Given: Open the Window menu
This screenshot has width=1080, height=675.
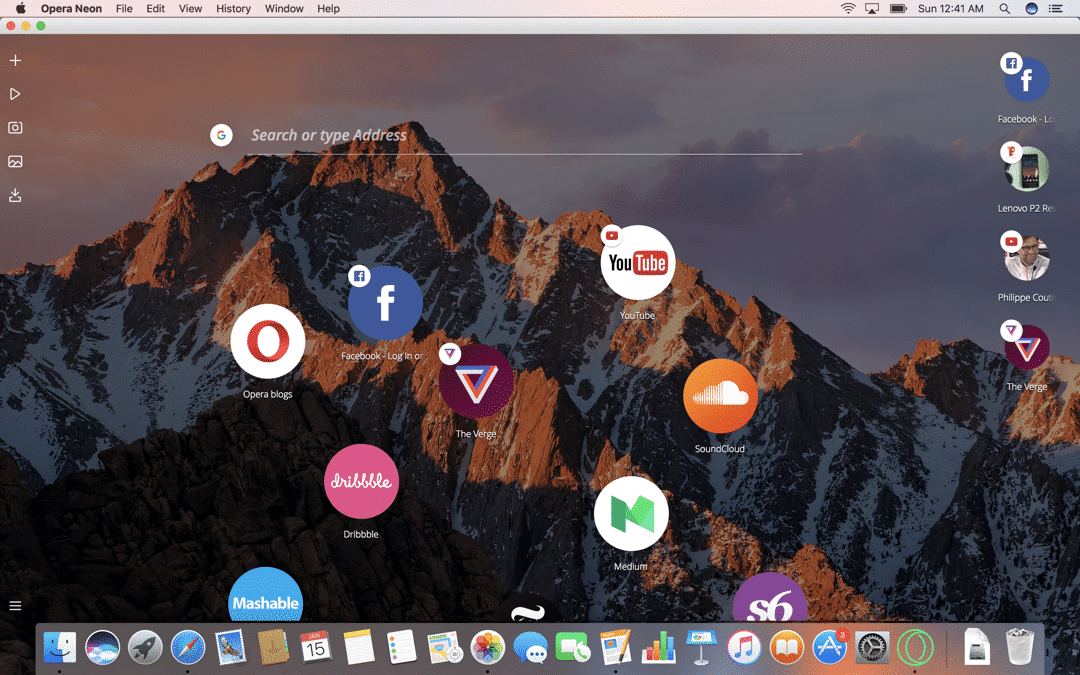Looking at the screenshot, I should pyautogui.click(x=284, y=9).
